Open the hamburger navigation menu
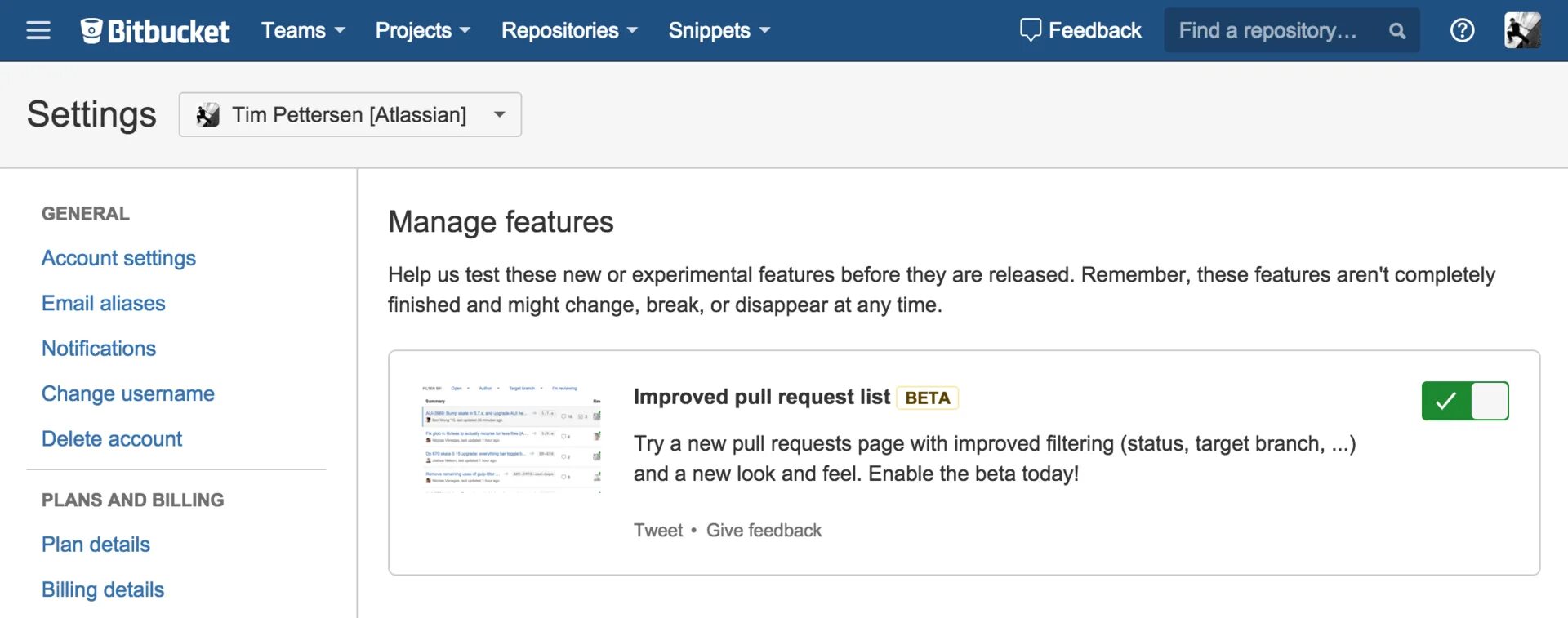The image size is (1568, 618). click(38, 31)
